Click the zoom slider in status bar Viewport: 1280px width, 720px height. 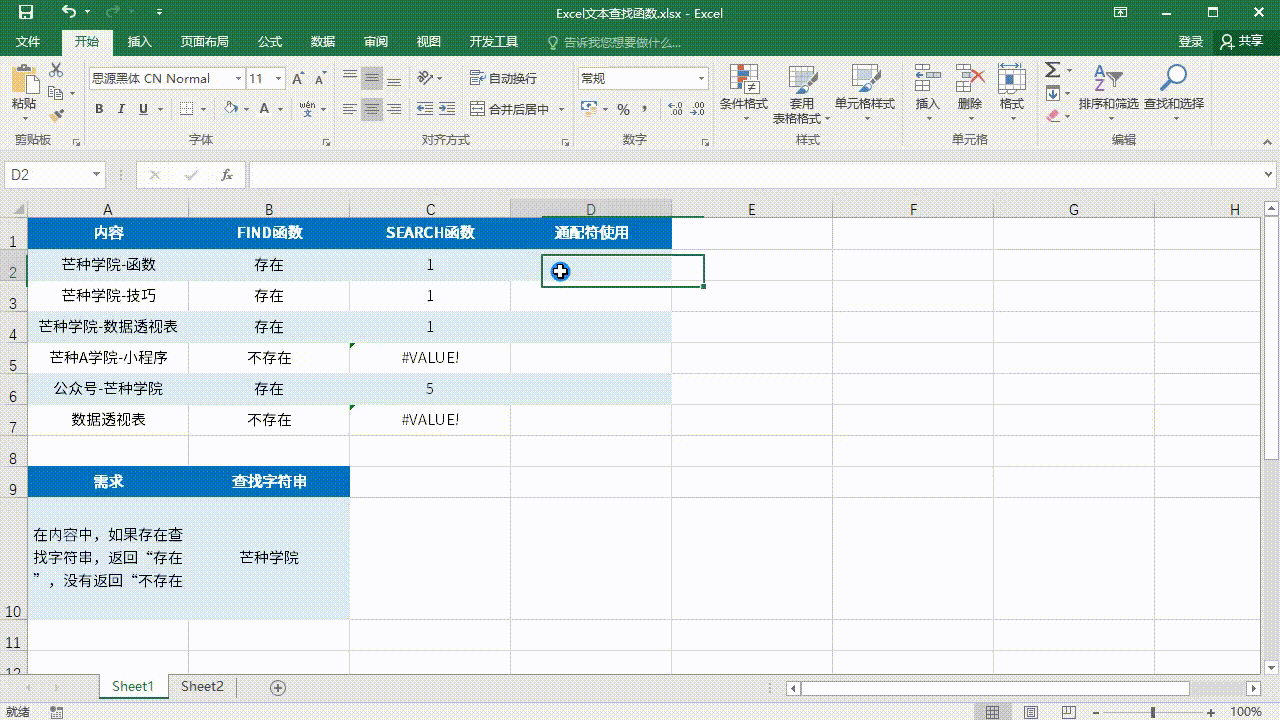1153,712
